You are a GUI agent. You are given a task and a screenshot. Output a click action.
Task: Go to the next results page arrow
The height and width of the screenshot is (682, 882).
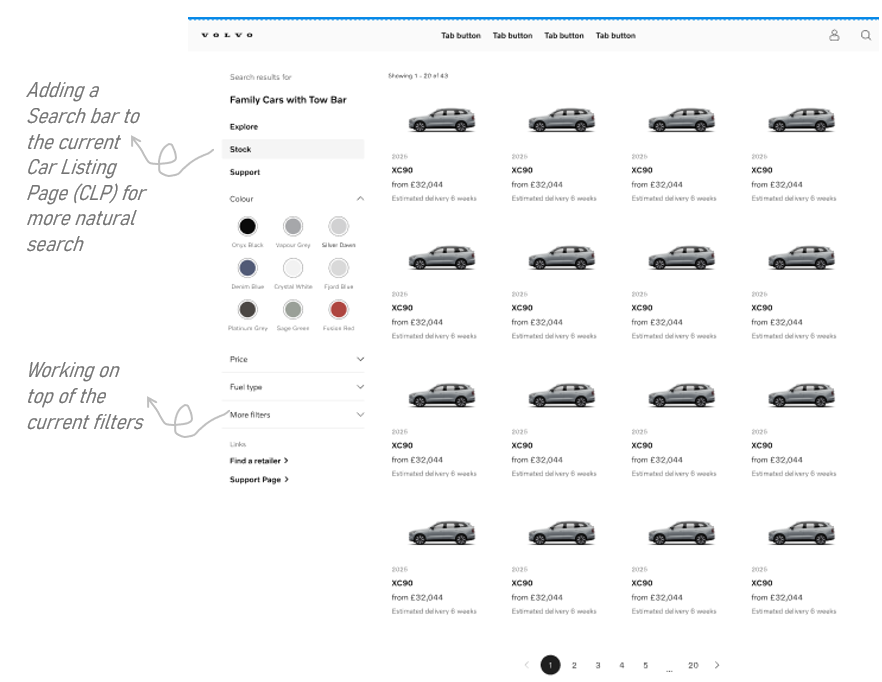(717, 665)
